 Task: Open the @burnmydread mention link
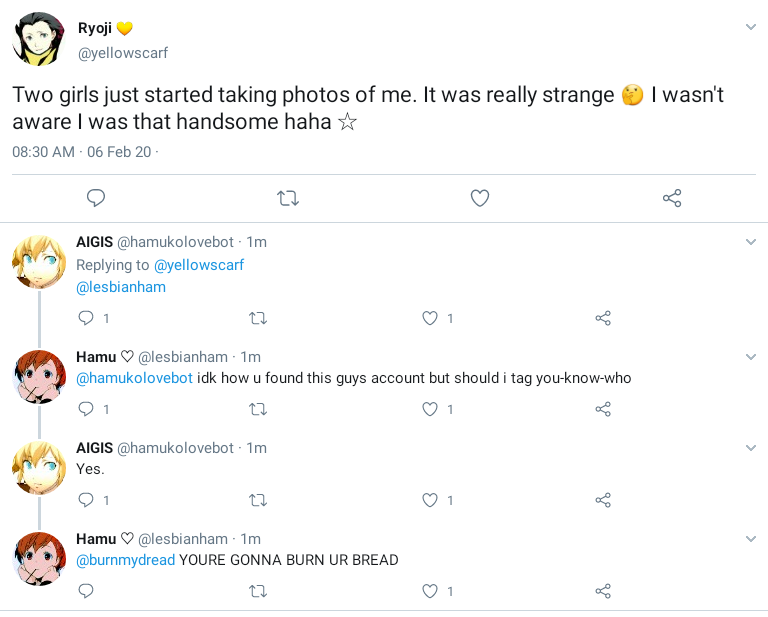click(125, 560)
